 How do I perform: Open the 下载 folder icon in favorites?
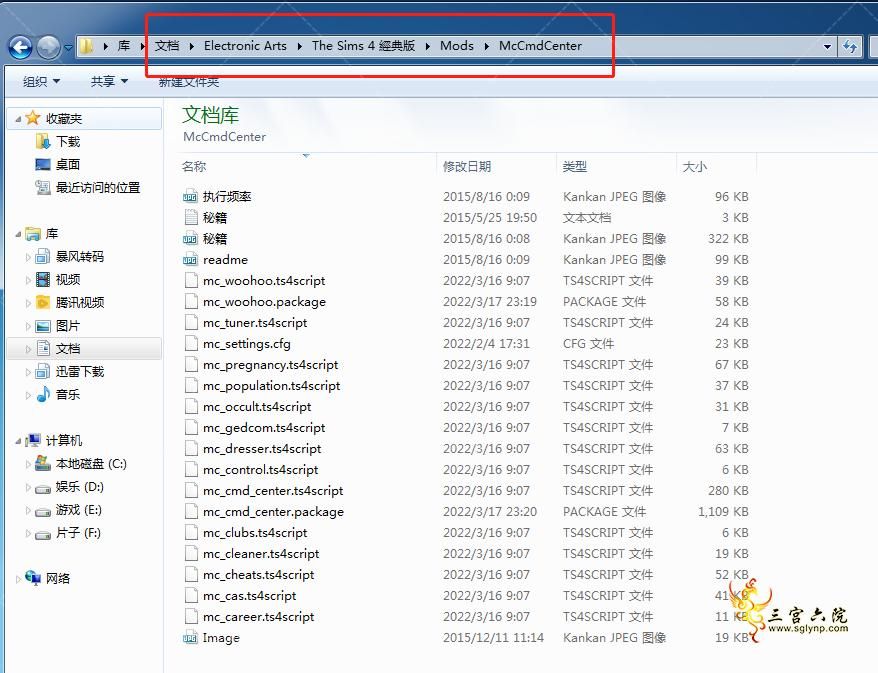(43, 141)
